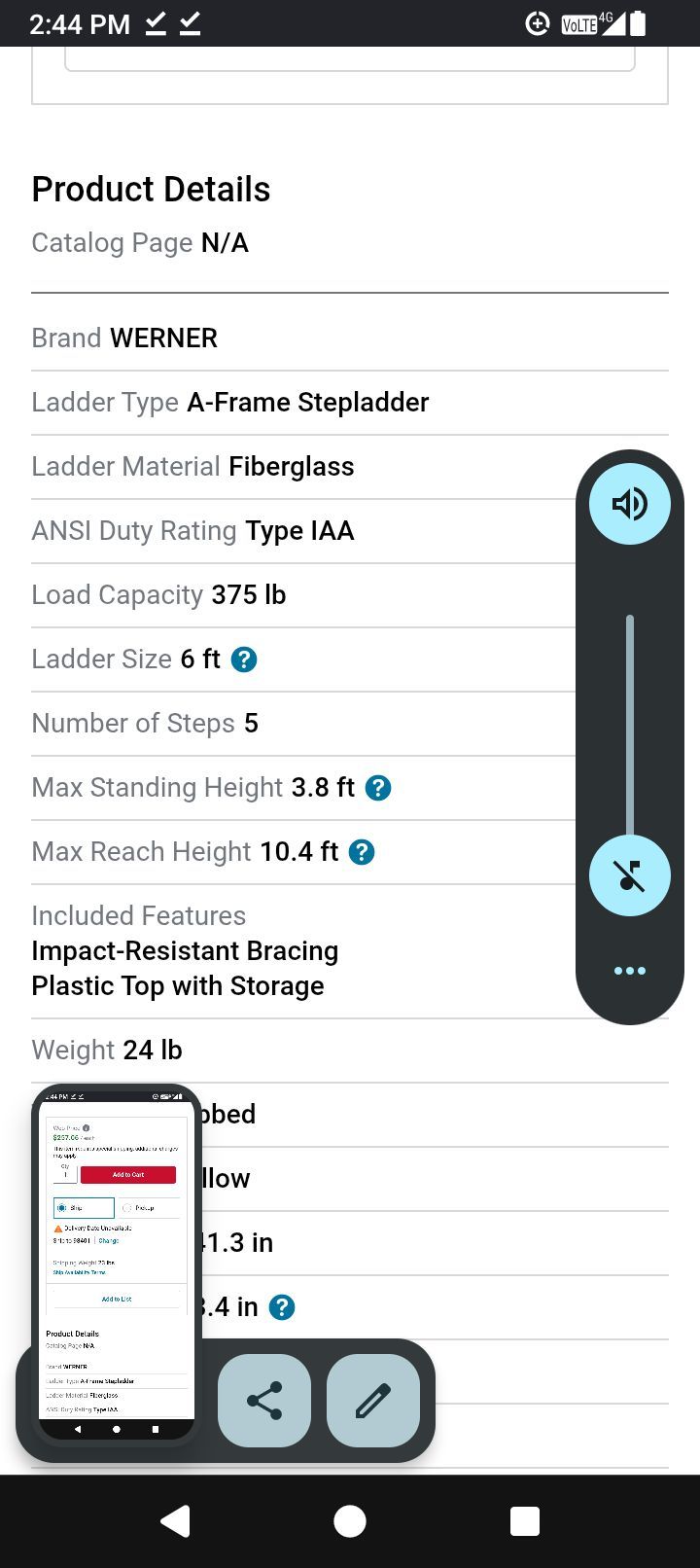
Task: Tap the Android back button
Action: click(x=175, y=1521)
